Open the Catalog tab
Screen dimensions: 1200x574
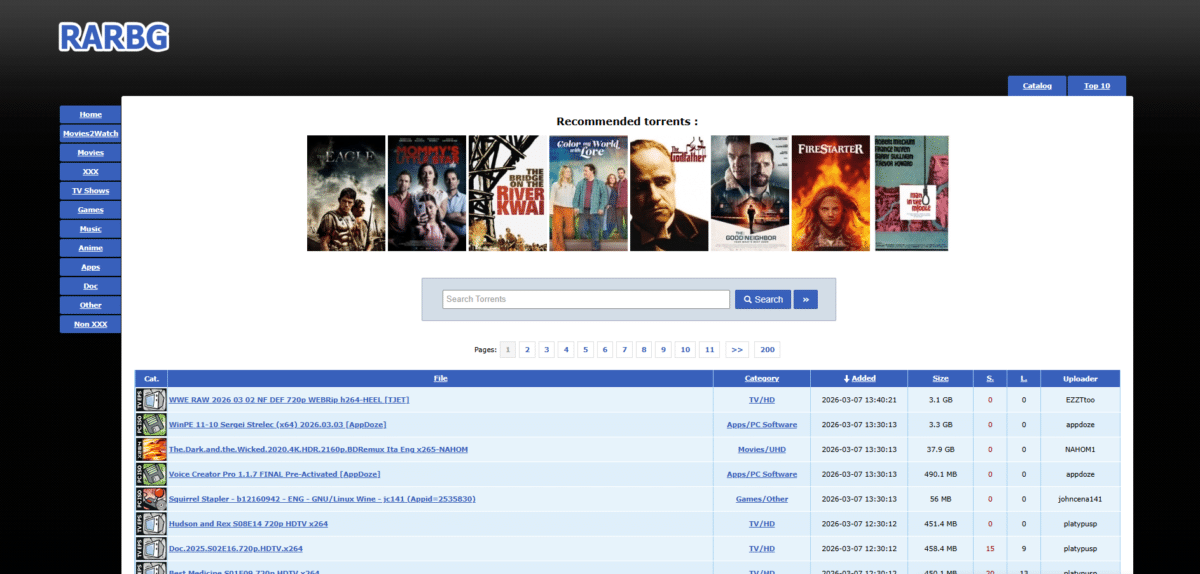pos(1037,86)
